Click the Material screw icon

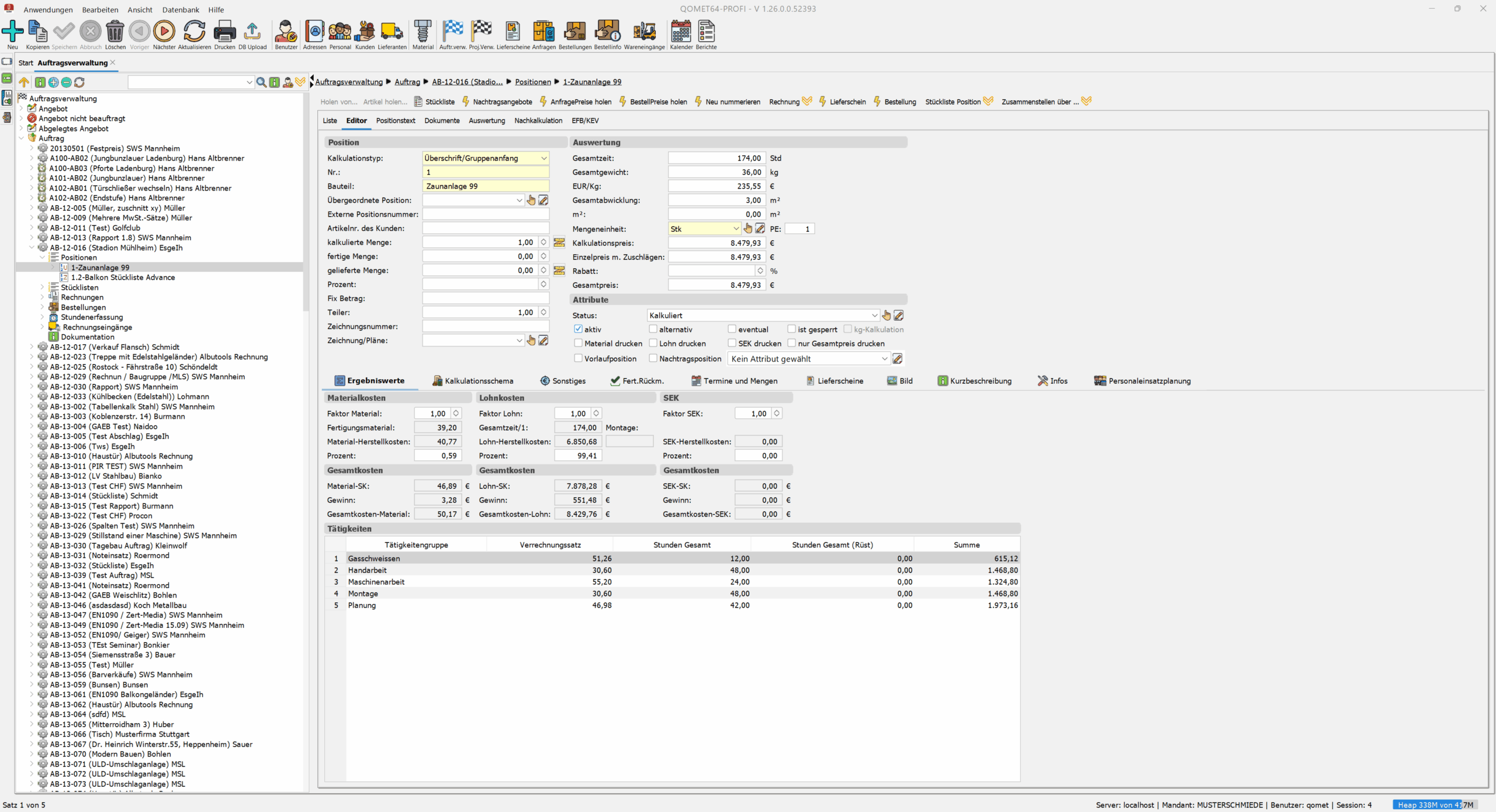click(423, 32)
